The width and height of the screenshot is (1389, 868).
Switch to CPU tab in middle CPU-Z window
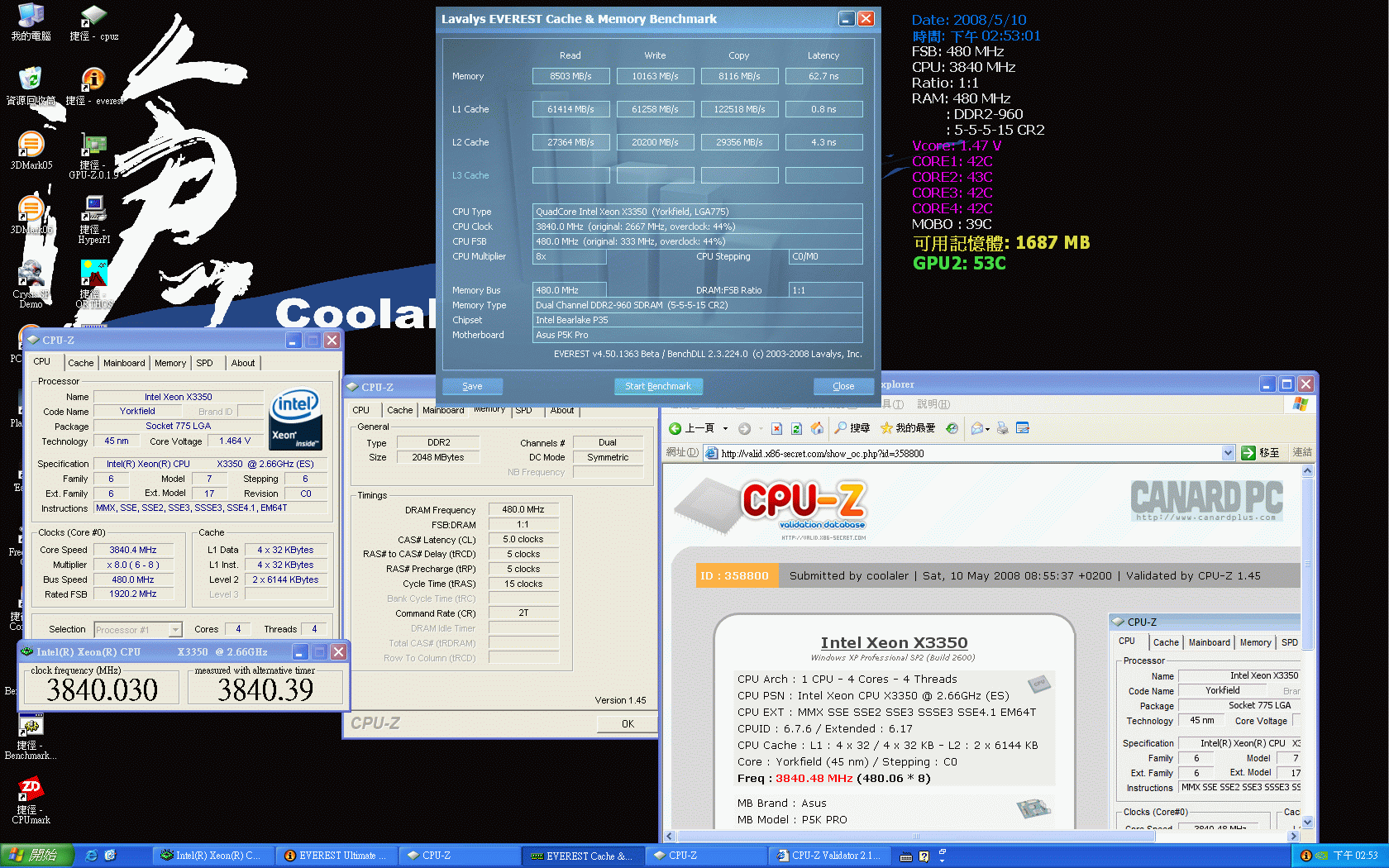tap(361, 410)
